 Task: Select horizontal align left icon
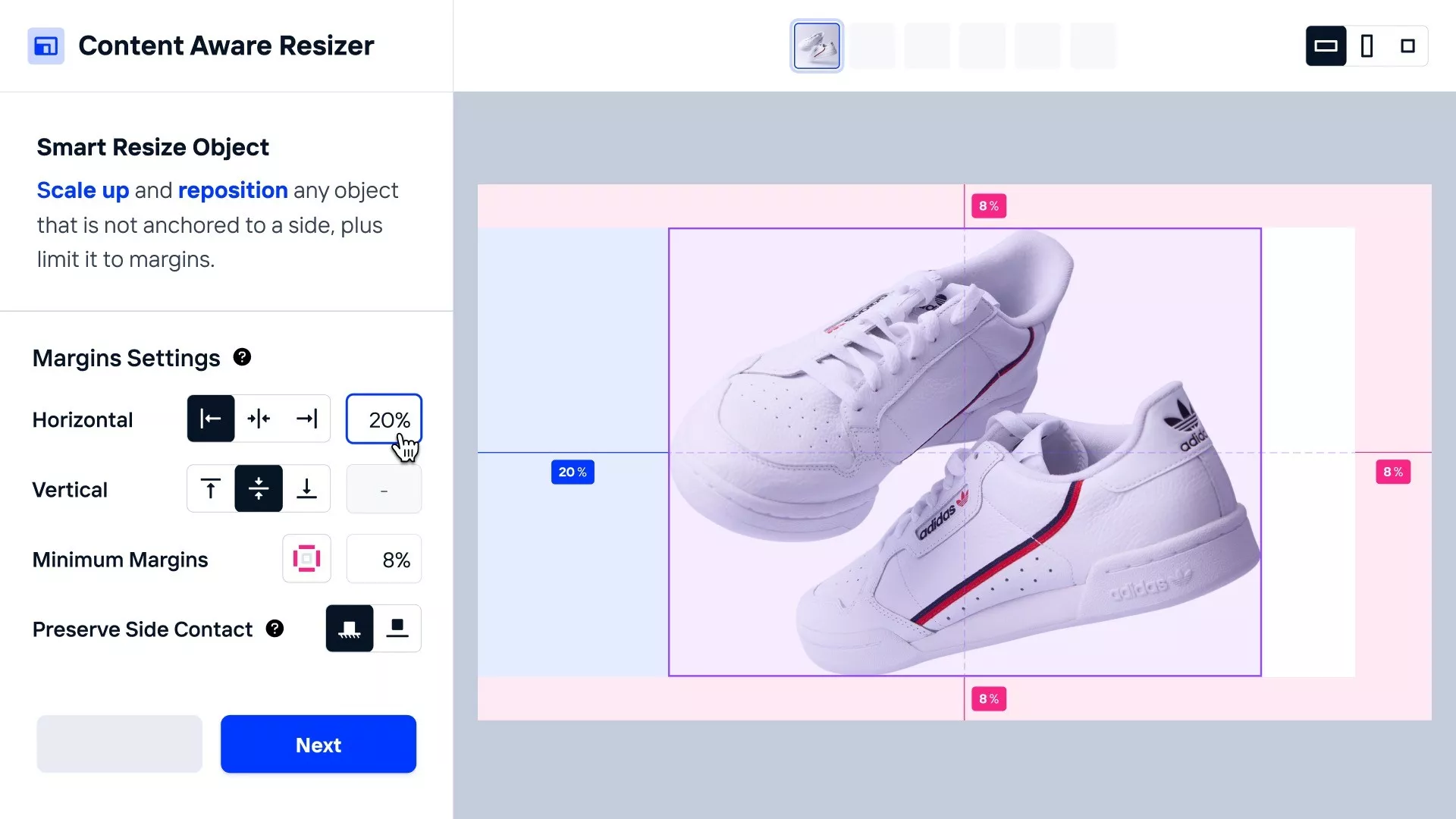(211, 419)
